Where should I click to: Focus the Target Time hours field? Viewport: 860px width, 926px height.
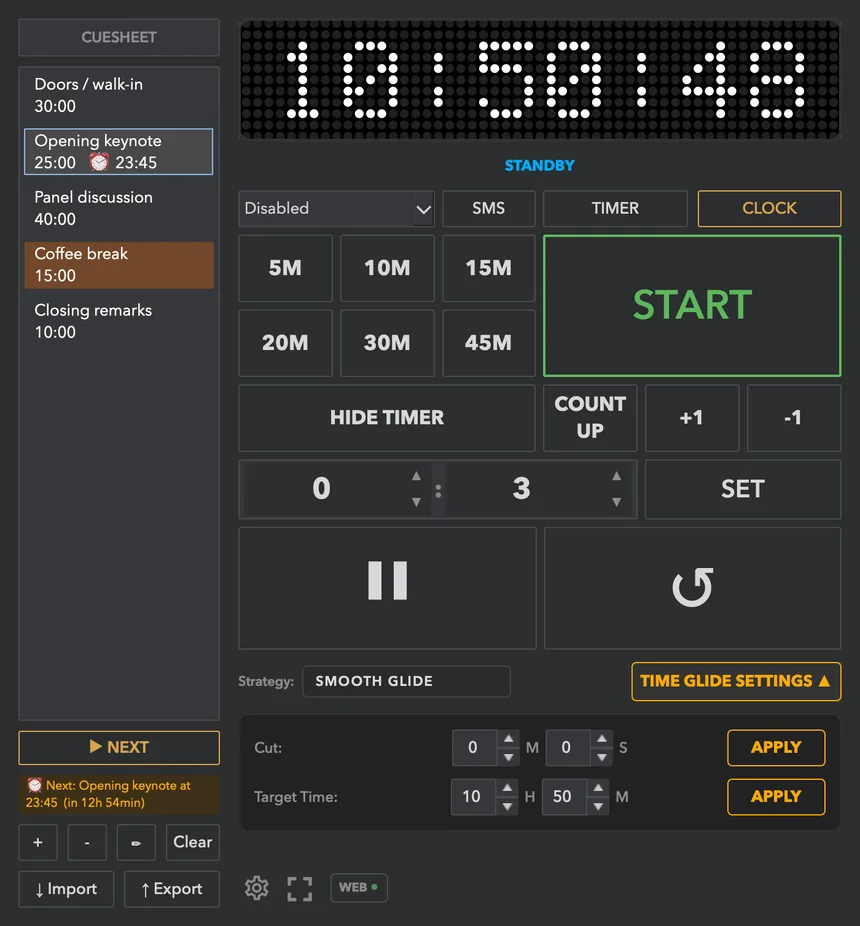point(473,797)
